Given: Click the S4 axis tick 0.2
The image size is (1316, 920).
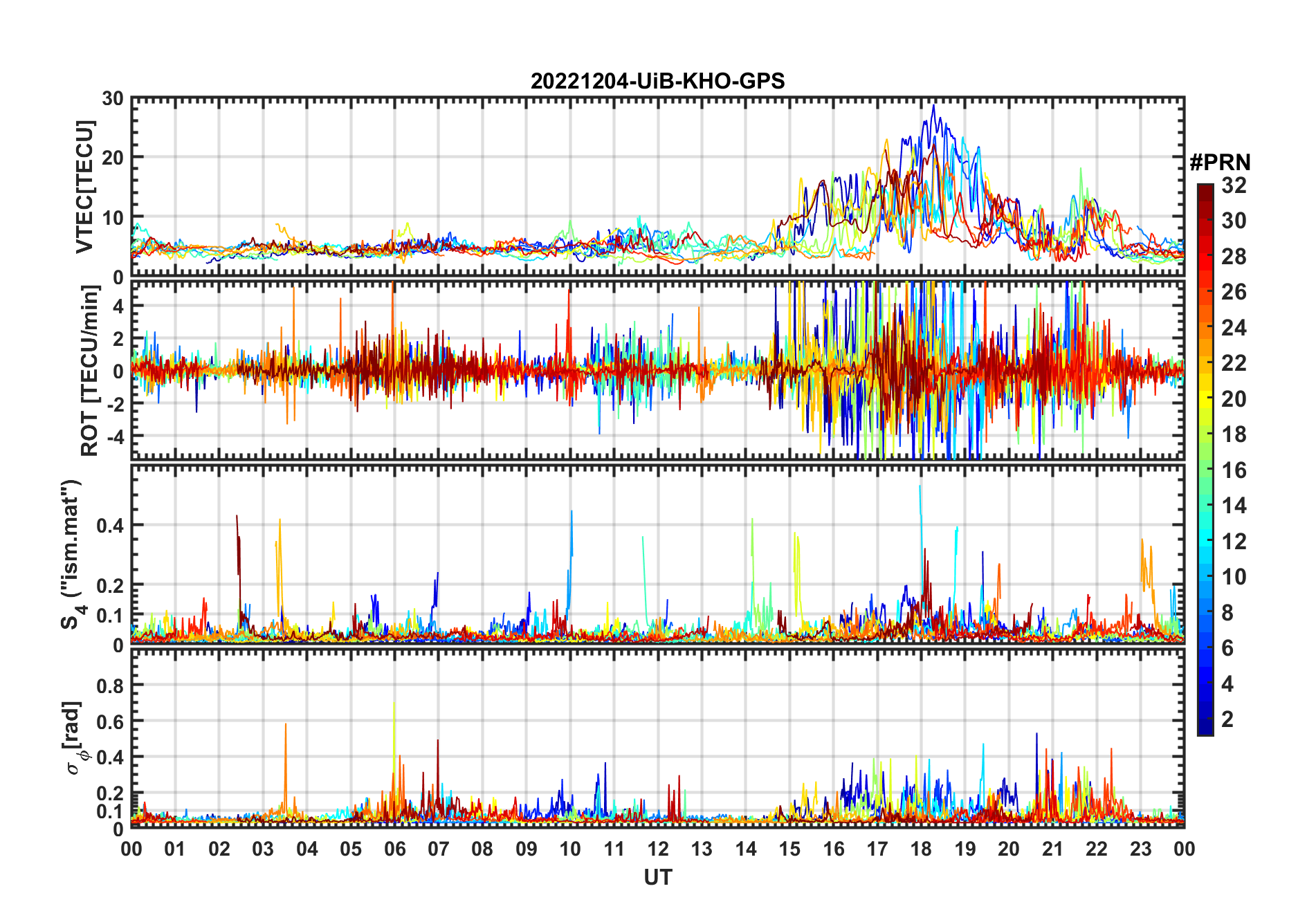Looking at the screenshot, I should (111, 586).
